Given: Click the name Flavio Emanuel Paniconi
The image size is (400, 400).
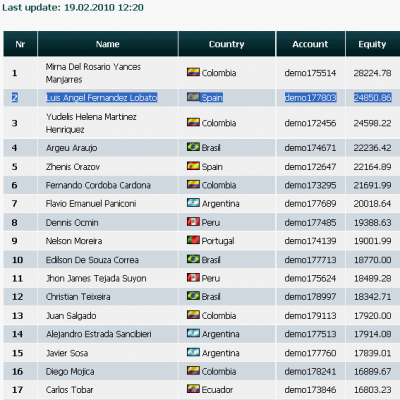Looking at the screenshot, I should 91,203.
